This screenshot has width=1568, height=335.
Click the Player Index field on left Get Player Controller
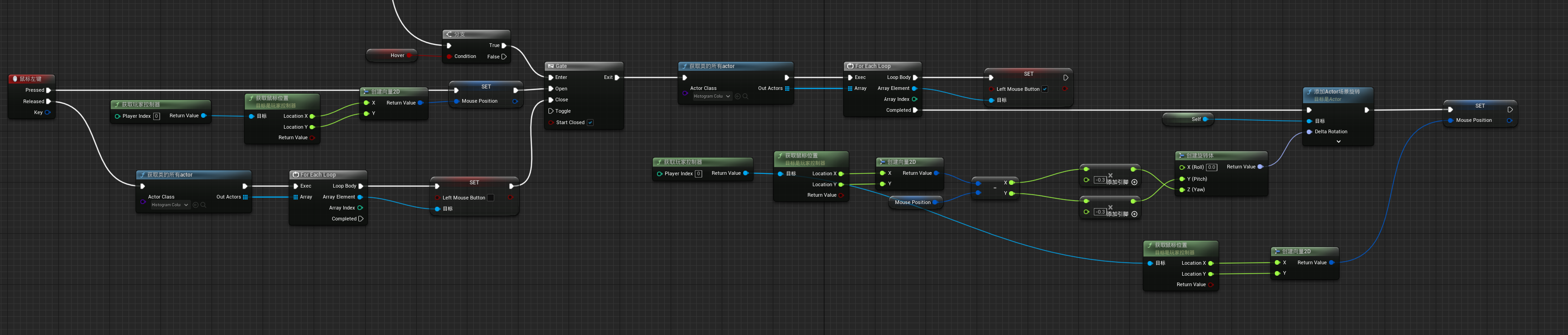click(156, 116)
